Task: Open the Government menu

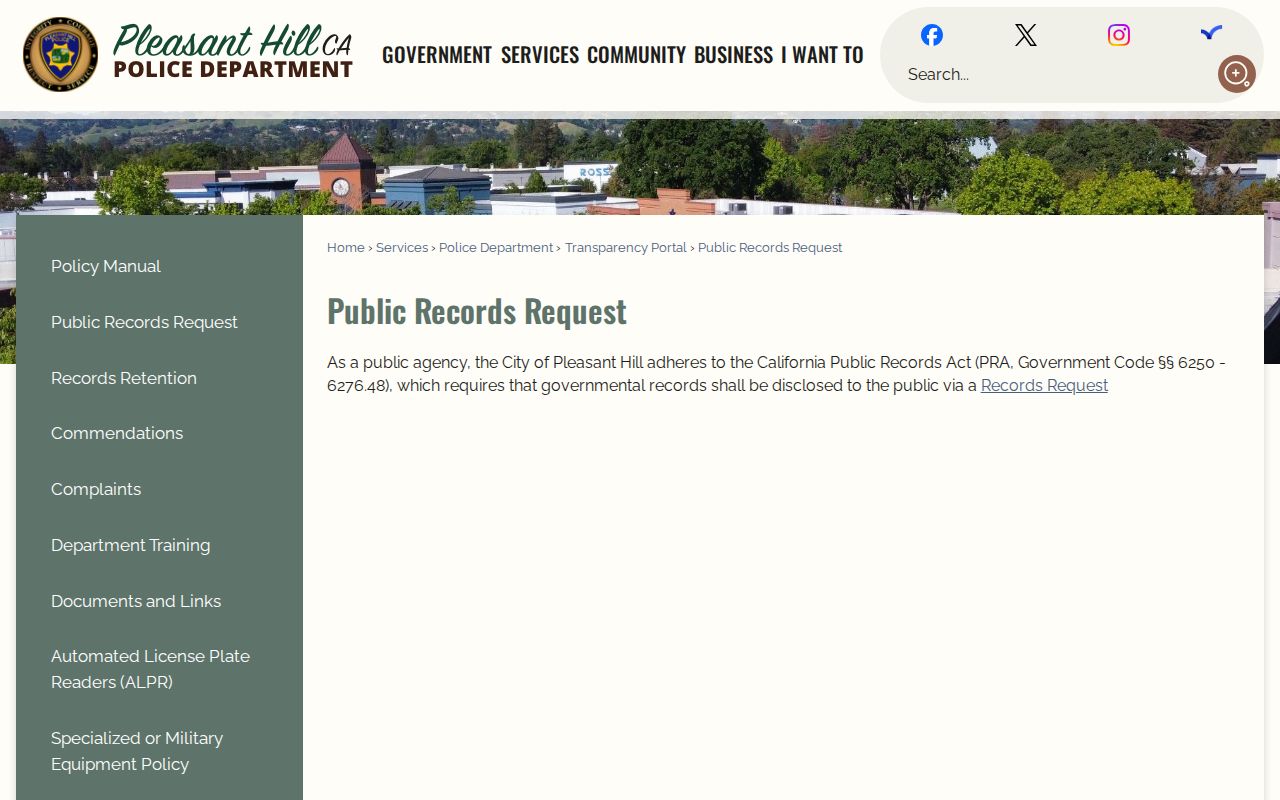Action: (437, 54)
